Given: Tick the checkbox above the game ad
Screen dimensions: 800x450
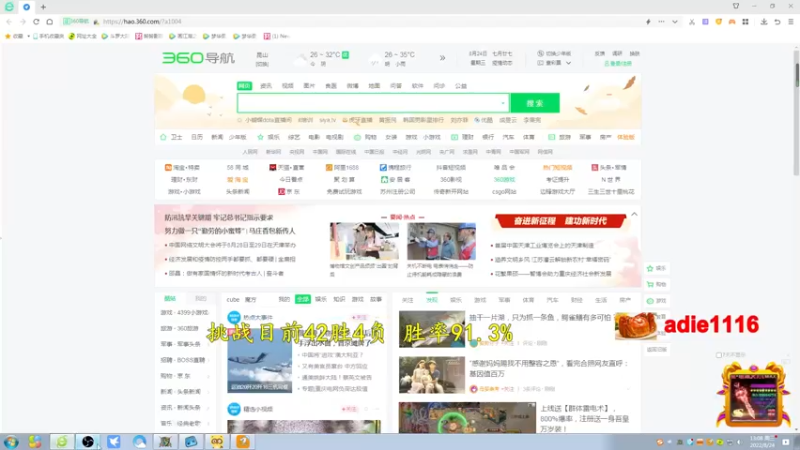Looking at the screenshot, I should pyautogui.click(x=718, y=355).
